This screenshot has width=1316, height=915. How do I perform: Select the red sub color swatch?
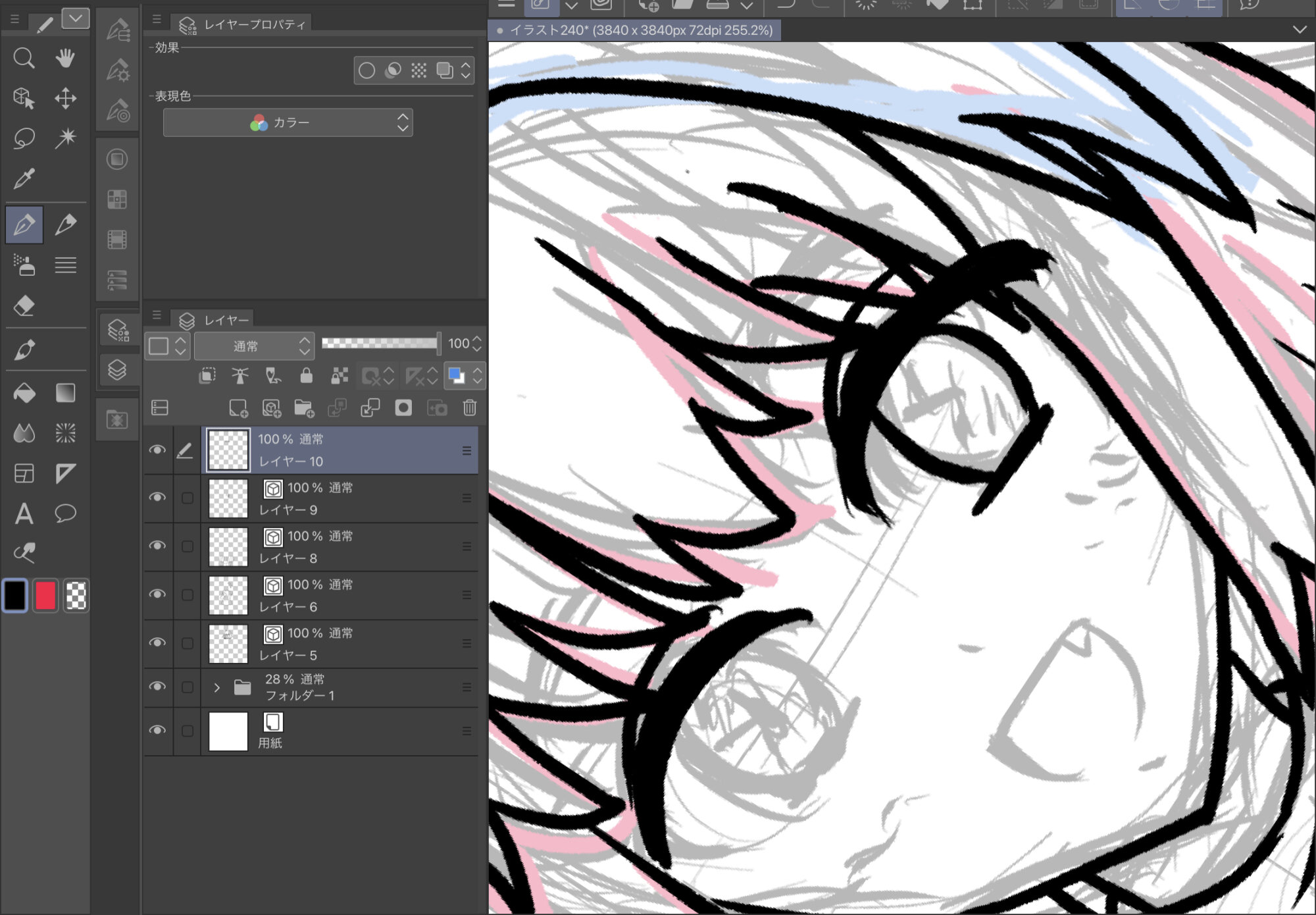[x=45, y=596]
